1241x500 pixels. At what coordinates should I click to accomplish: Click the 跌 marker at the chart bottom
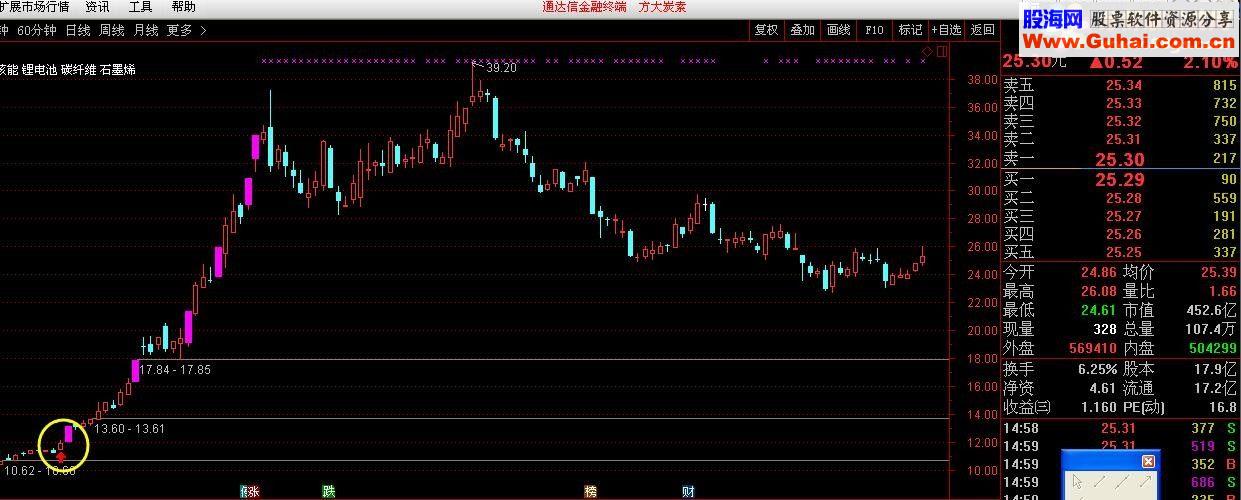click(328, 491)
